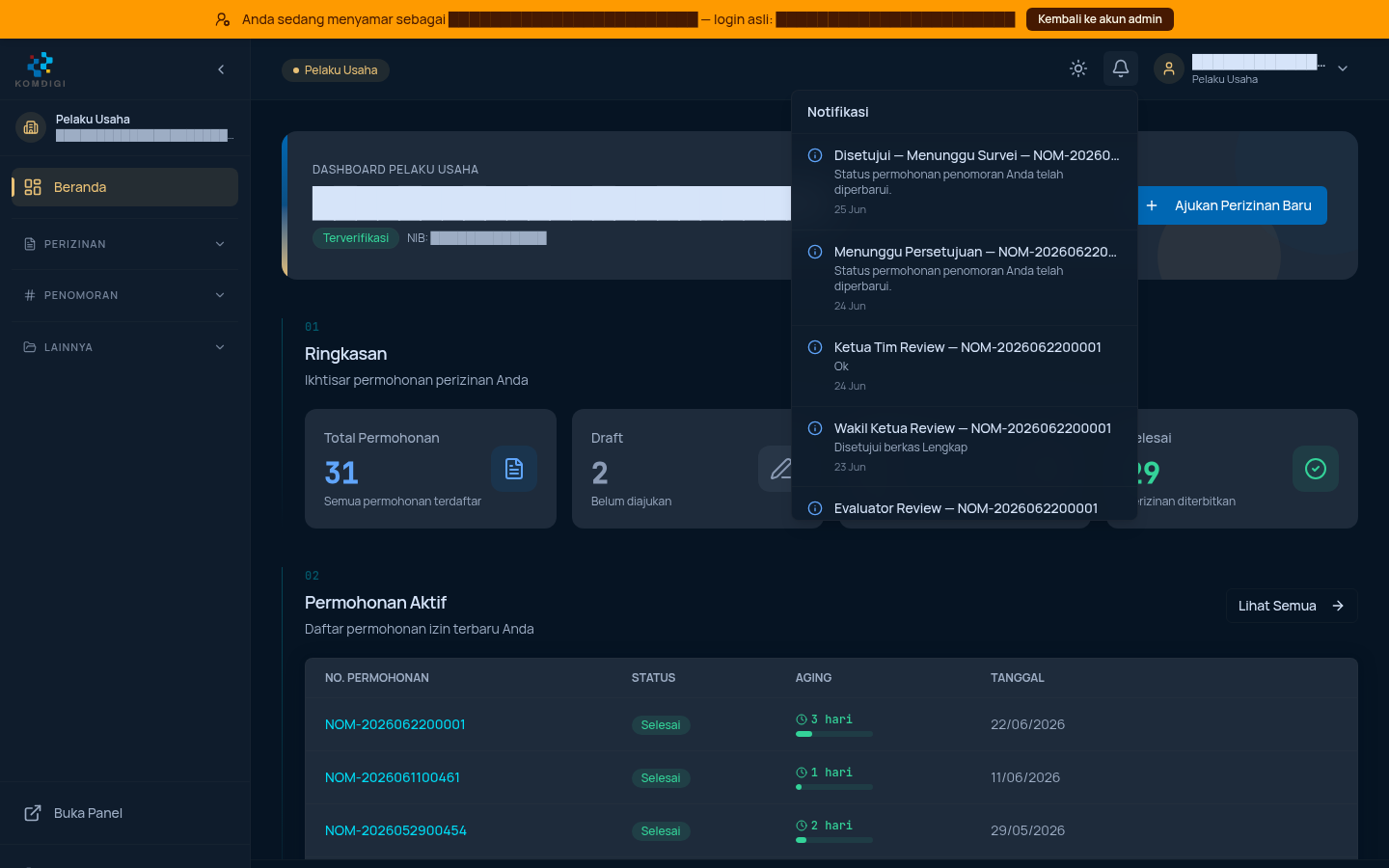The image size is (1389, 868).
Task: Click date 22/06/2026 in table
Action: tap(1028, 724)
